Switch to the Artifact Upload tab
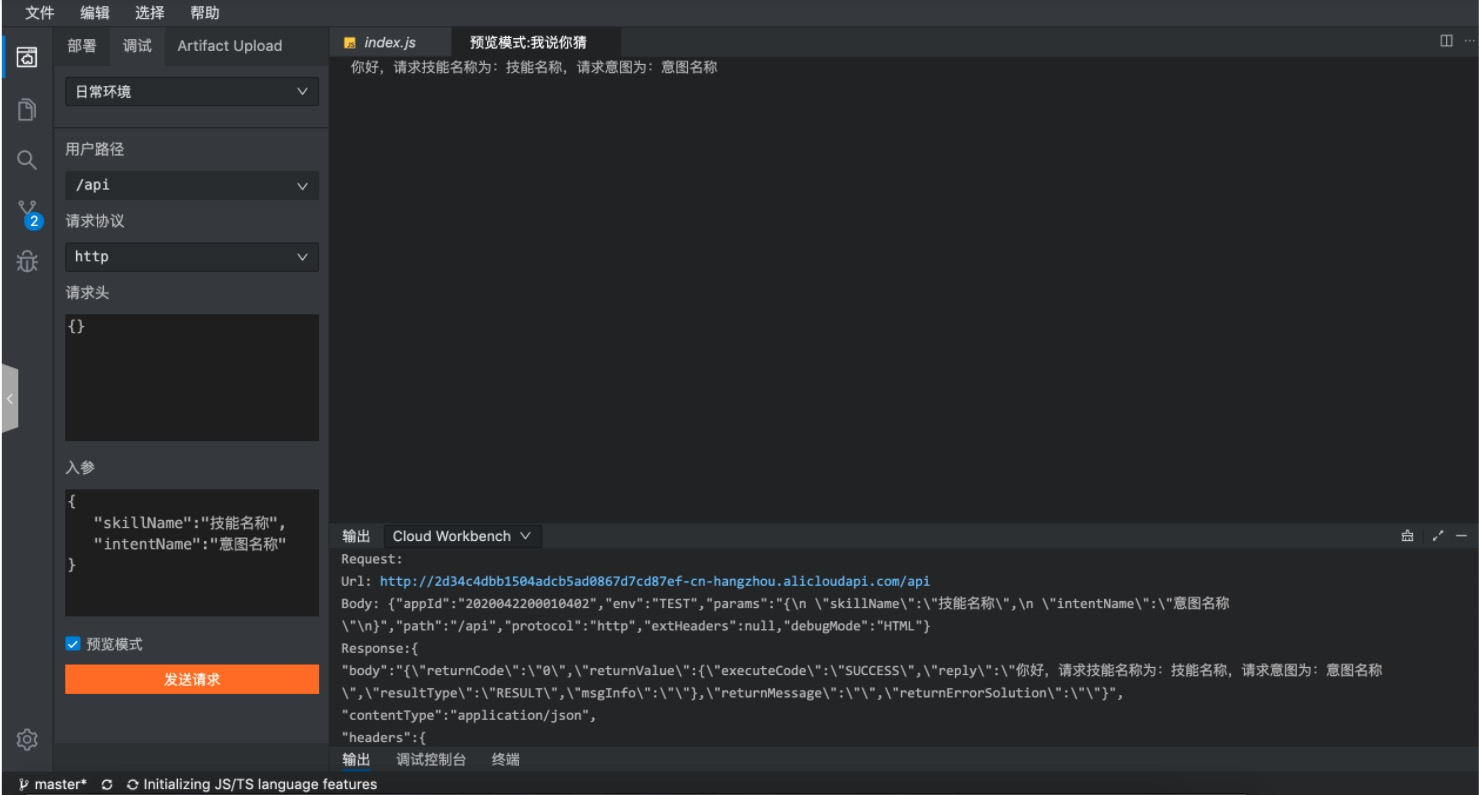Image resolution: width=1479 pixels, height=795 pixels. pos(230,46)
